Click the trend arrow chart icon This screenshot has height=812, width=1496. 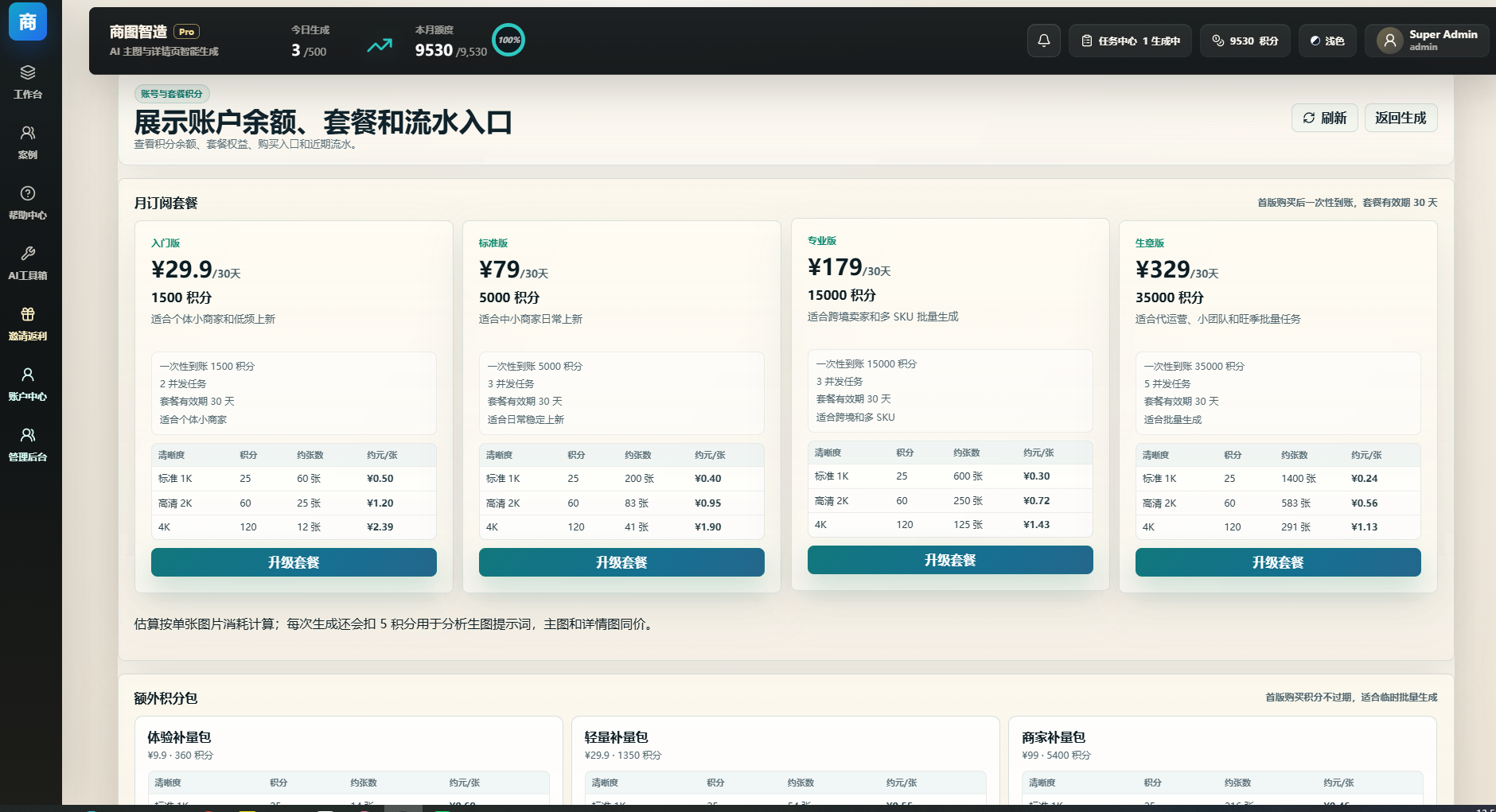pyautogui.click(x=380, y=45)
